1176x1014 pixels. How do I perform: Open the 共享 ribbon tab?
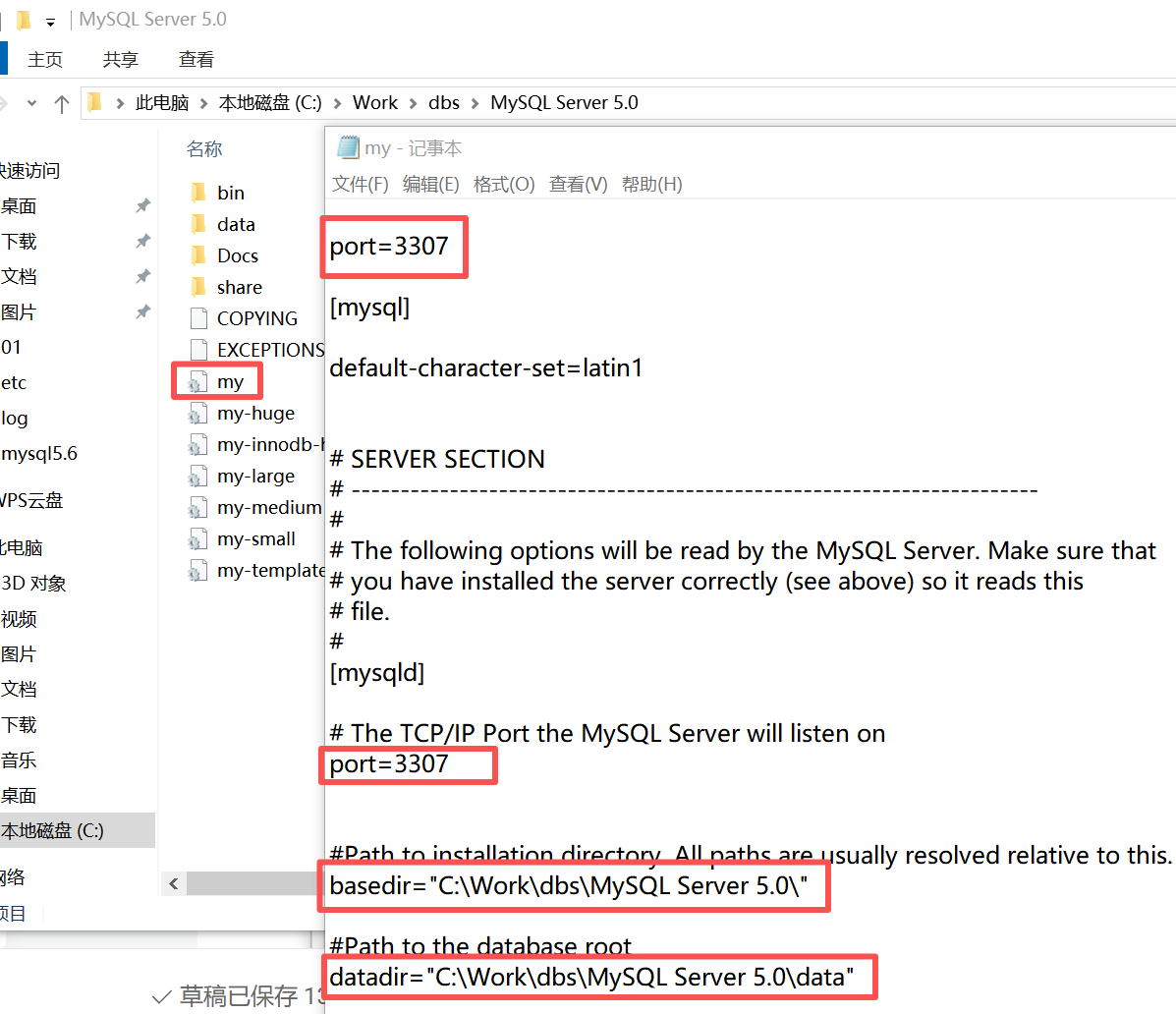pyautogui.click(x=121, y=59)
